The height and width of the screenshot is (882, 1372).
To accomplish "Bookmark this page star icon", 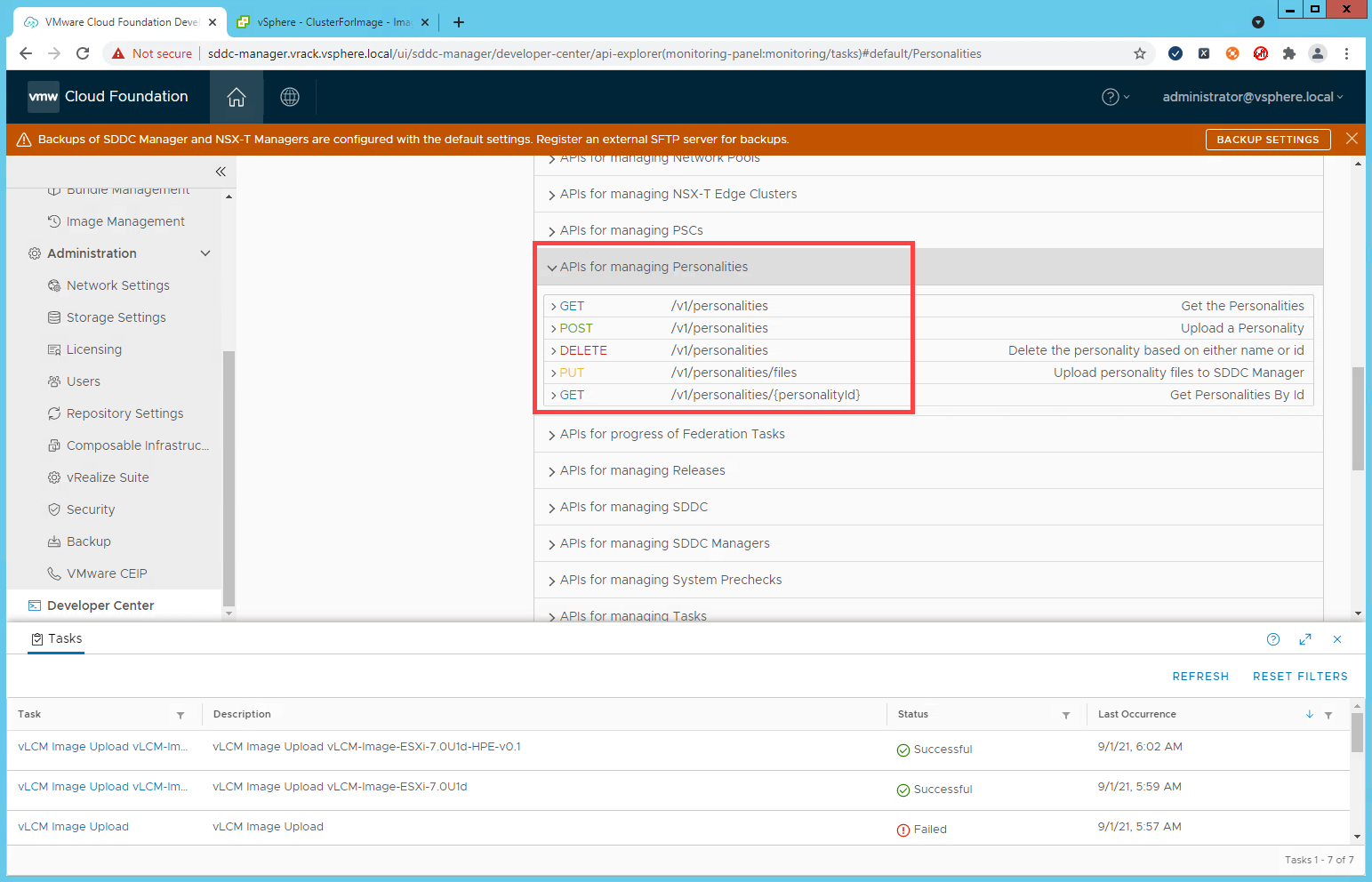I will coord(1140,53).
